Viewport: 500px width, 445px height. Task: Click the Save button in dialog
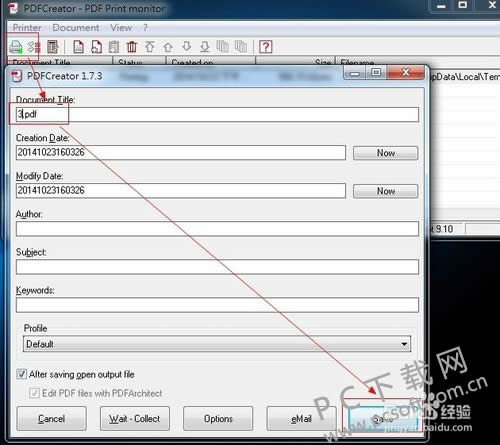click(383, 419)
